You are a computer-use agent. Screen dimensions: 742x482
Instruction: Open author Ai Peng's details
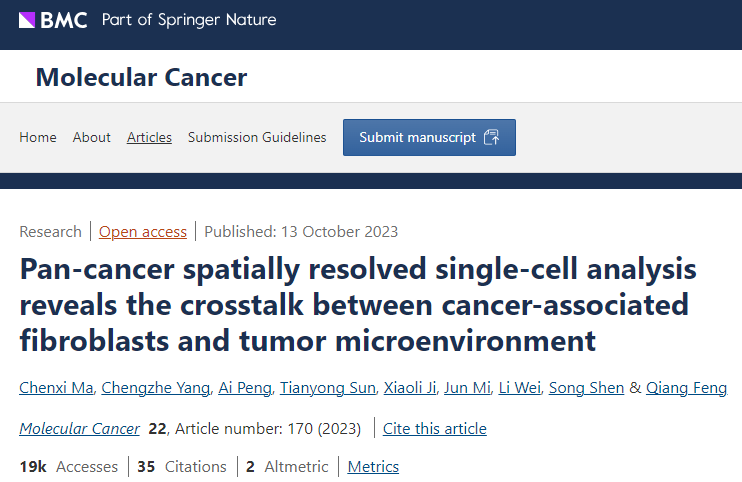pos(245,388)
